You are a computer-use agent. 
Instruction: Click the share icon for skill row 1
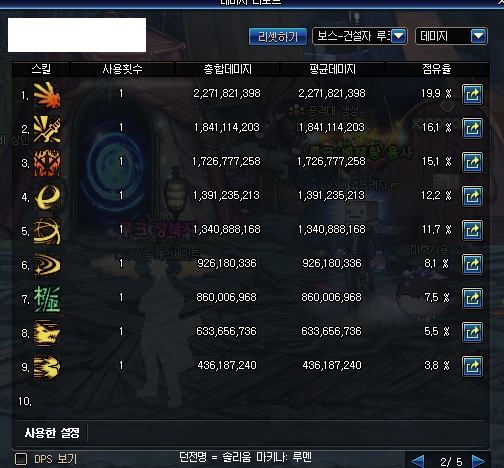pyautogui.click(x=472, y=95)
